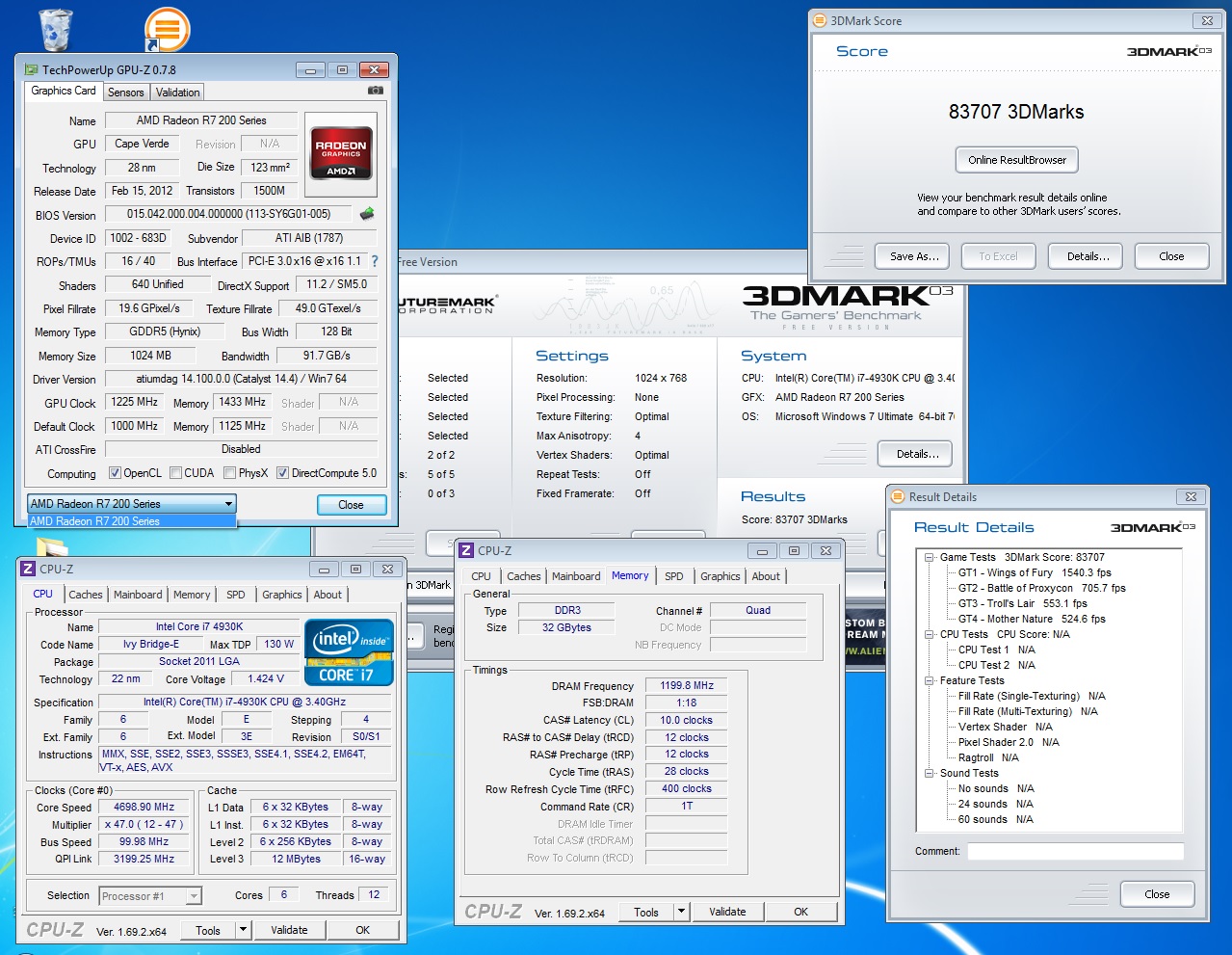This screenshot has height=955, width=1232.
Task: Click Details button in 3DMark System panel
Action: pos(916,454)
